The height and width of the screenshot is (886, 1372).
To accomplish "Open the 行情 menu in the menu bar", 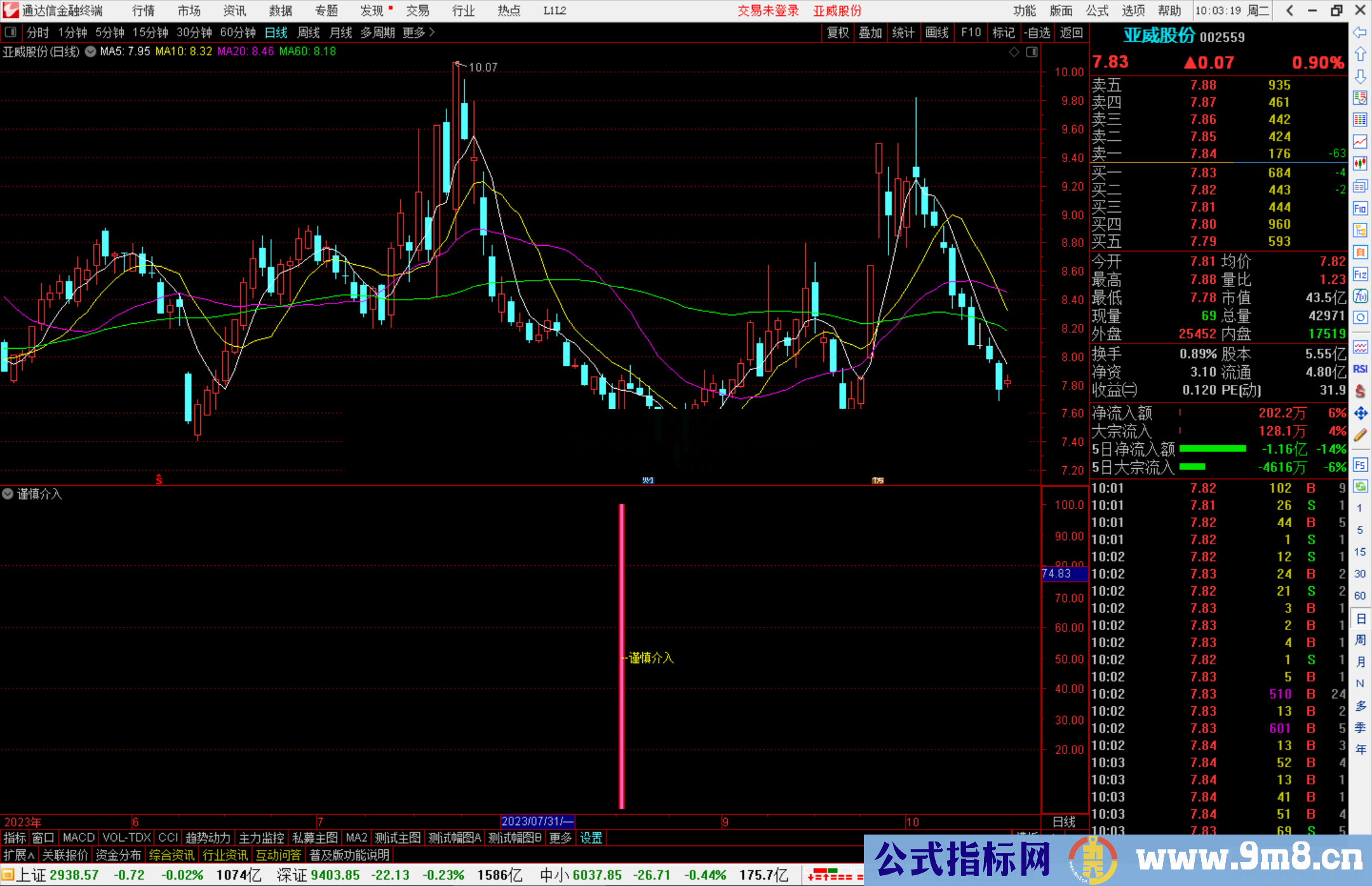I will (142, 10).
